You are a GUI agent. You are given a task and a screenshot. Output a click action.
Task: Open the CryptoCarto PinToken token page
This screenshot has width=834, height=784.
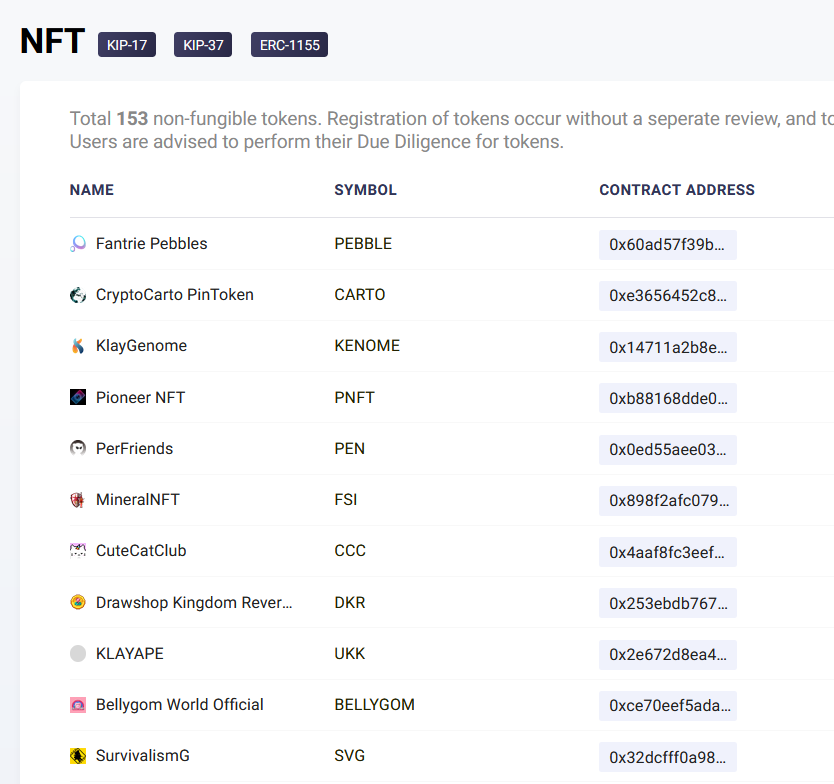(x=174, y=295)
